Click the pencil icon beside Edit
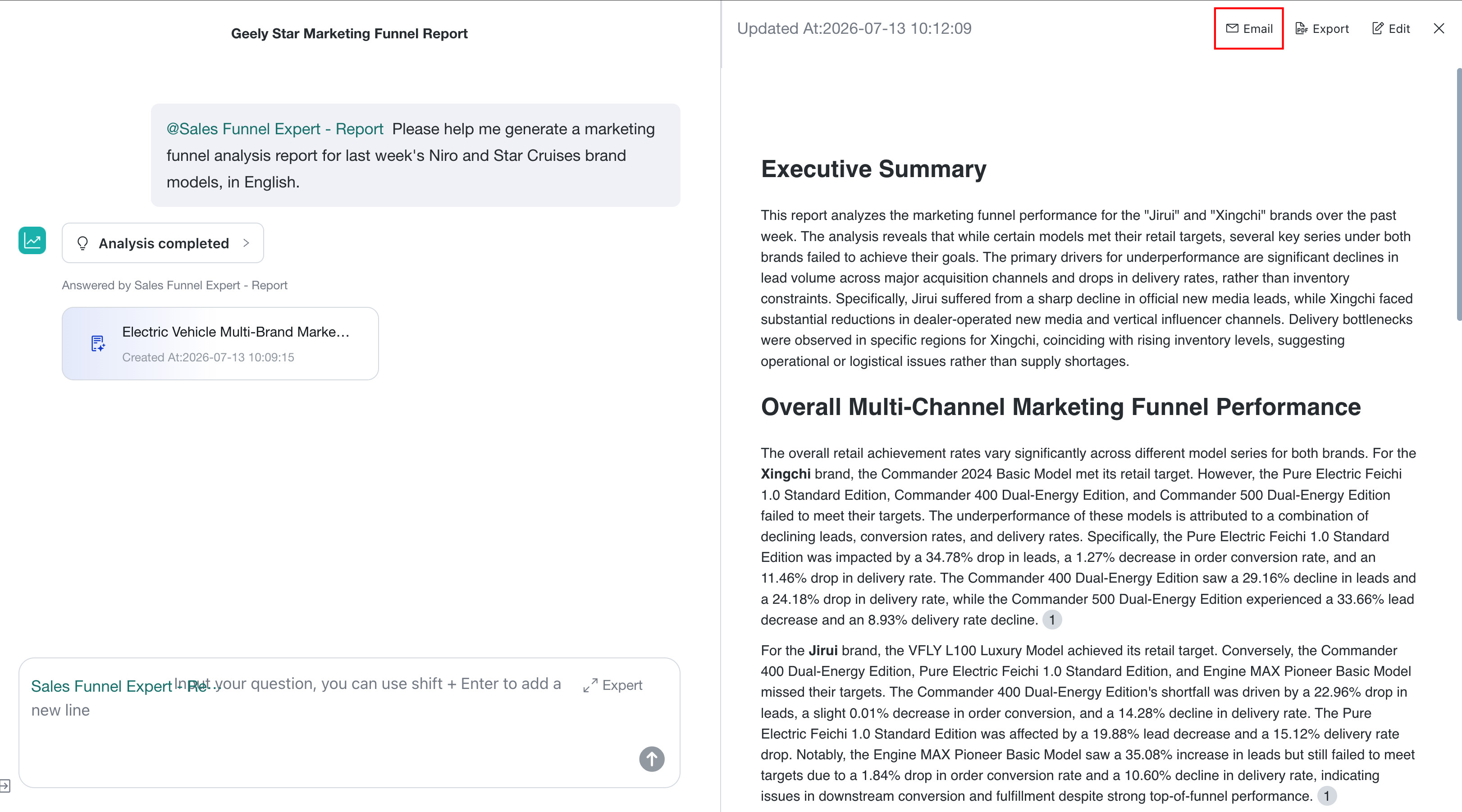 tap(1377, 28)
